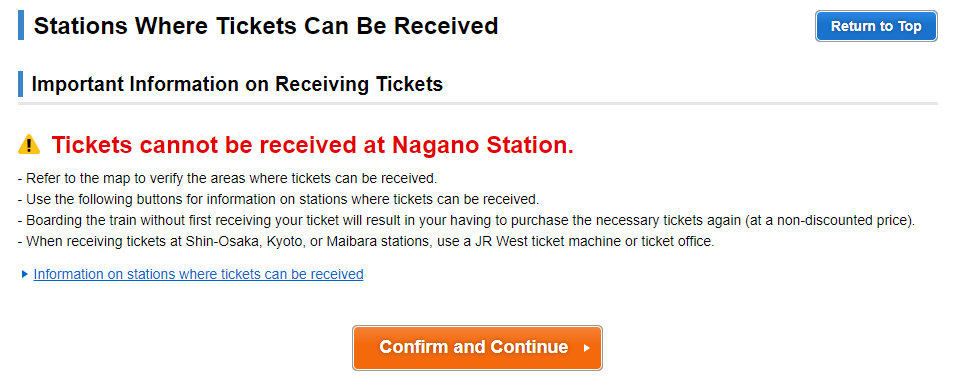Click the word Tickets in the red warning
Screen dimensions: 964x390
[92, 145]
